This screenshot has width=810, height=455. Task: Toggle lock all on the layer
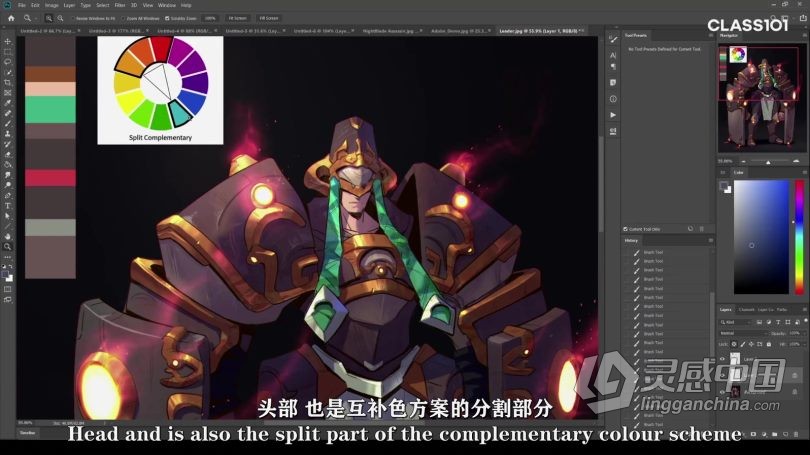pyautogui.click(x=769, y=344)
